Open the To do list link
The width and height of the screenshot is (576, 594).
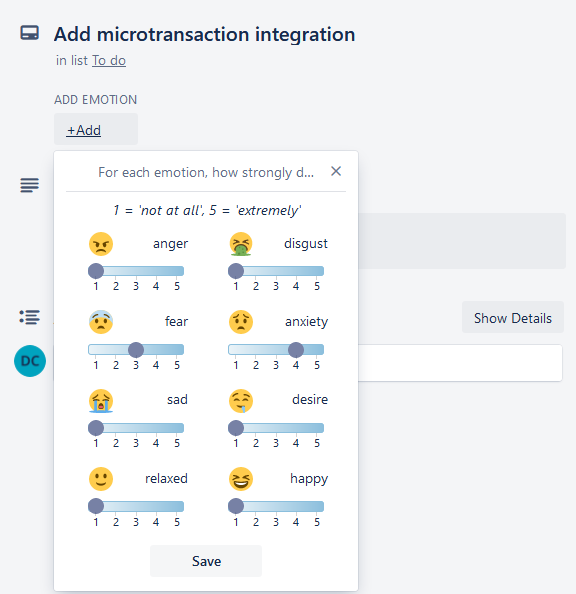109,61
